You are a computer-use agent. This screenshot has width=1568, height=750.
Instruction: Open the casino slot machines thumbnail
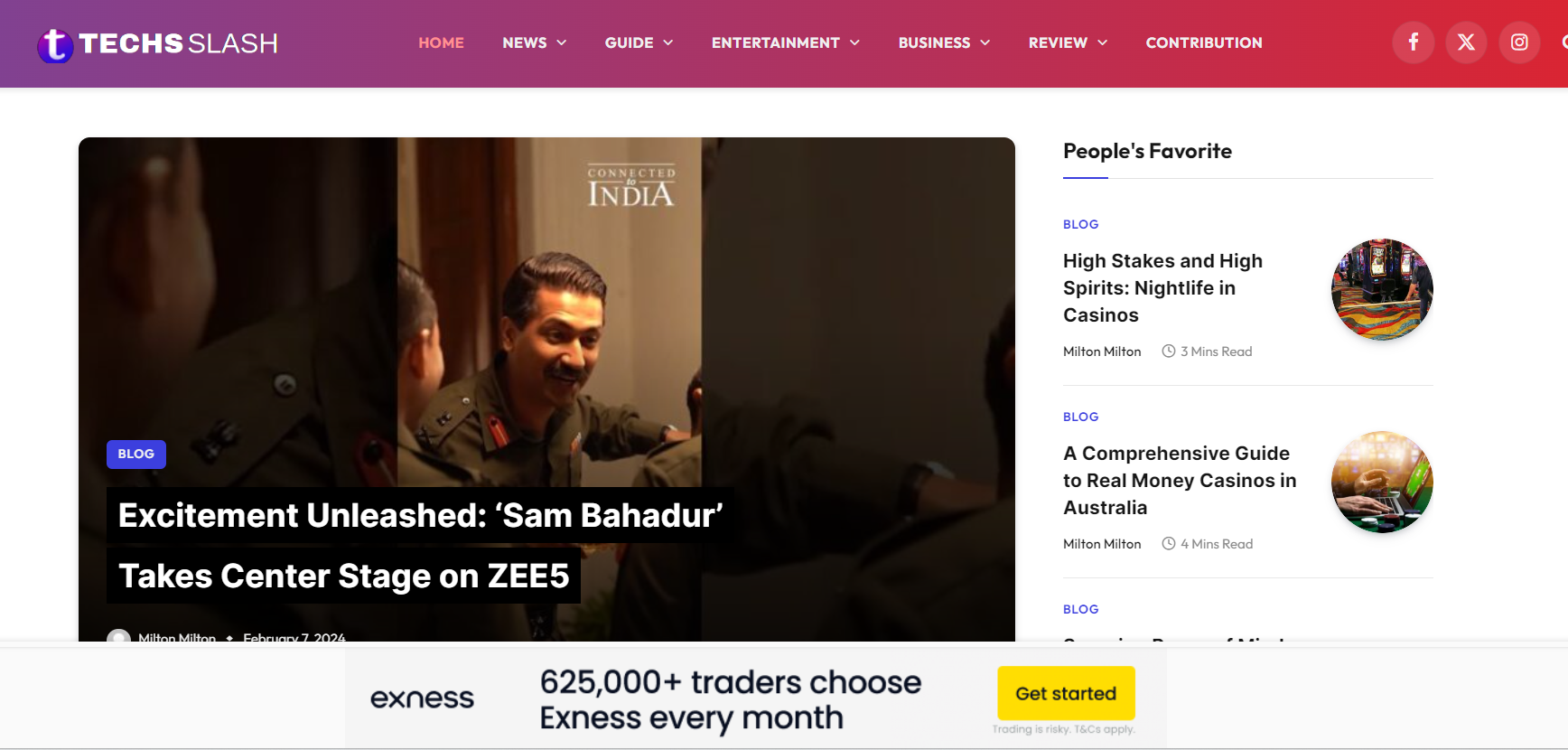click(1382, 289)
